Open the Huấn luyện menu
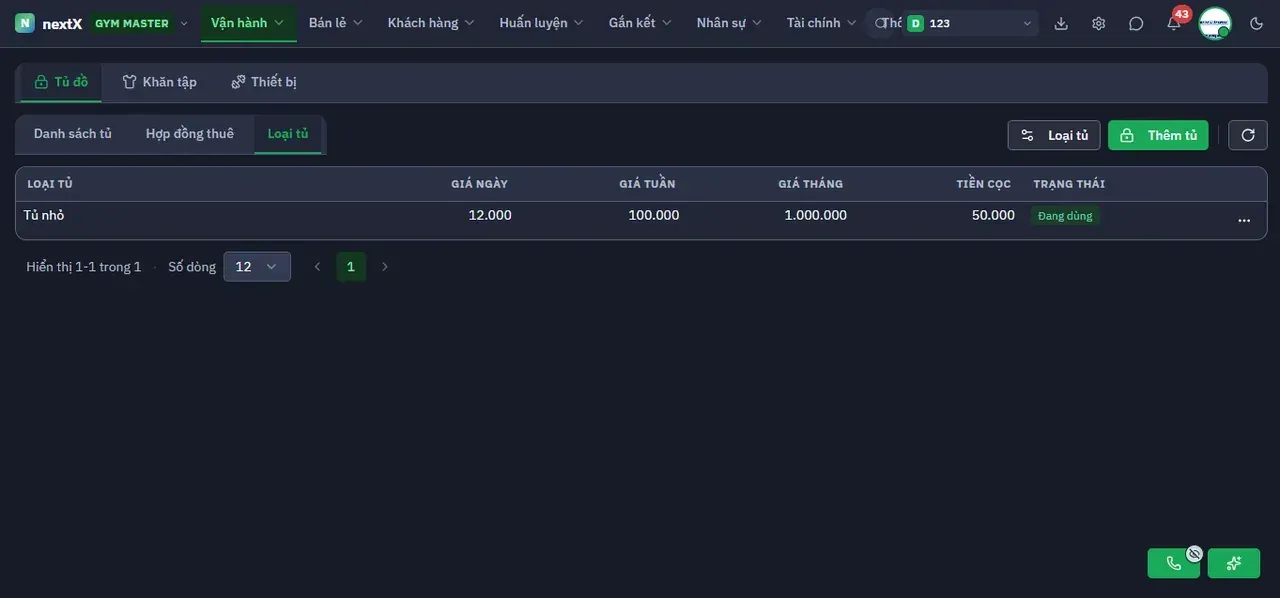1280x598 pixels. pos(542,23)
